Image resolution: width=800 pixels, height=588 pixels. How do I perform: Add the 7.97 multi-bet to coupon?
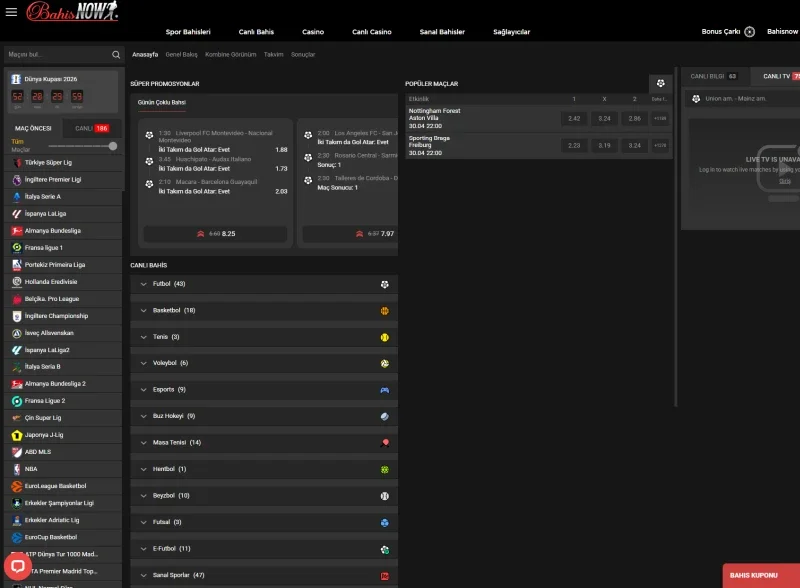coord(350,234)
